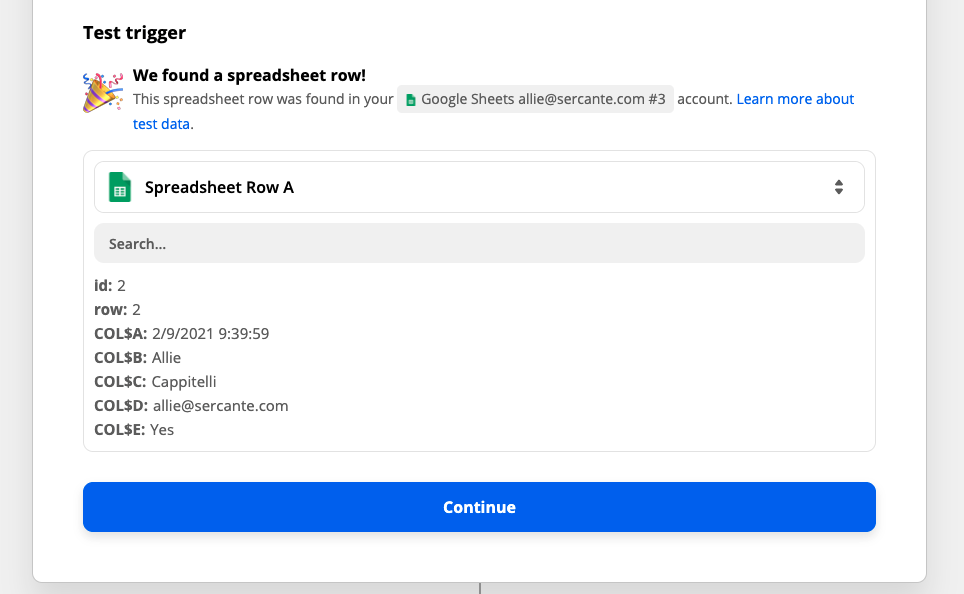This screenshot has width=964, height=594.
Task: Click the up-down chevron on the row selector
Action: 839,187
